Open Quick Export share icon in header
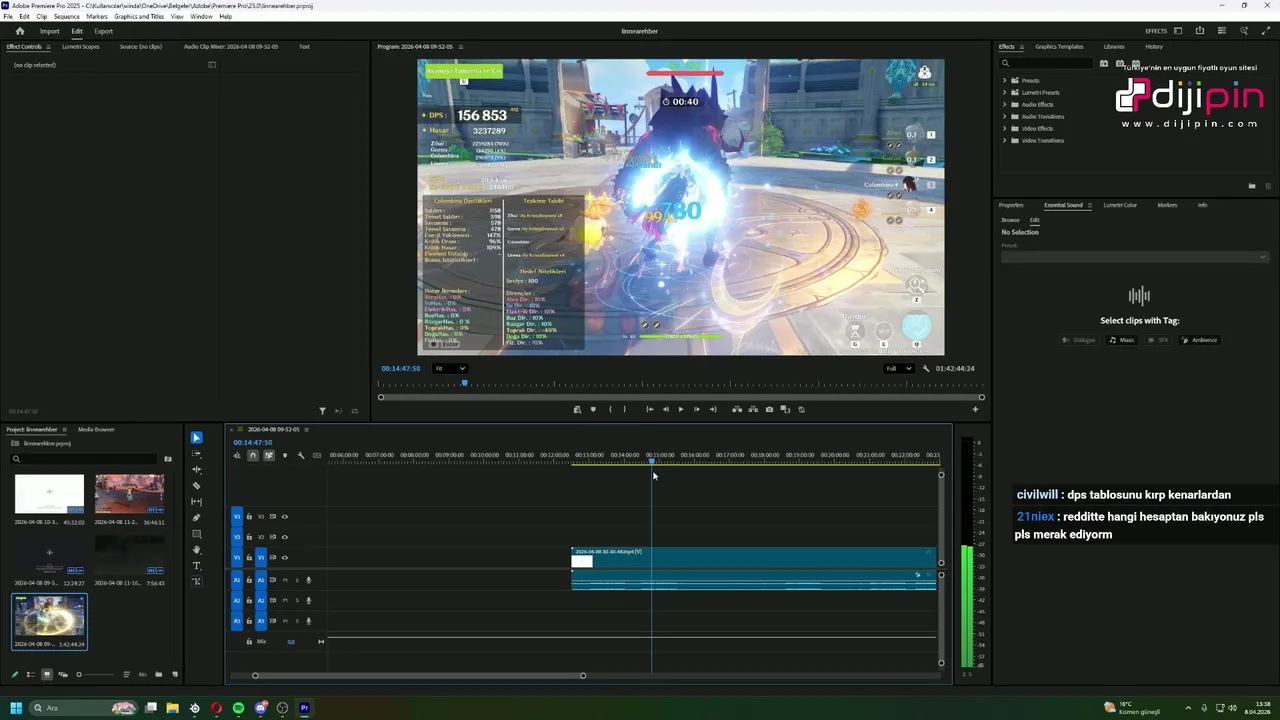The width and height of the screenshot is (1280, 720). 1200,31
